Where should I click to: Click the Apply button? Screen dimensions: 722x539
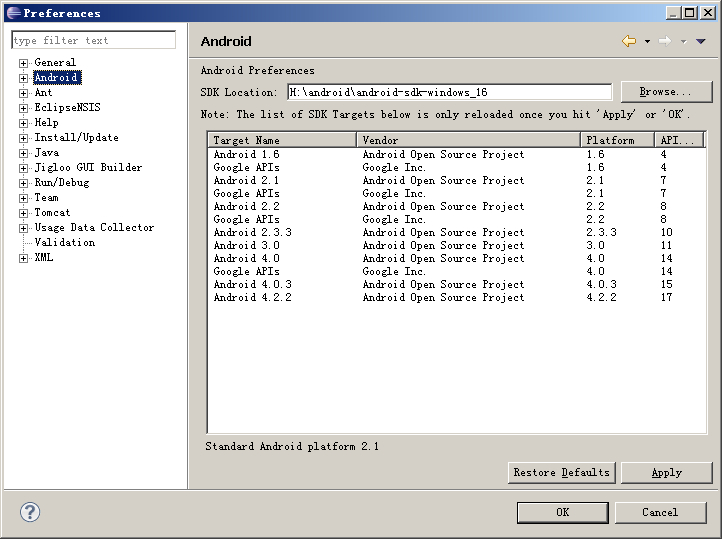(x=666, y=473)
